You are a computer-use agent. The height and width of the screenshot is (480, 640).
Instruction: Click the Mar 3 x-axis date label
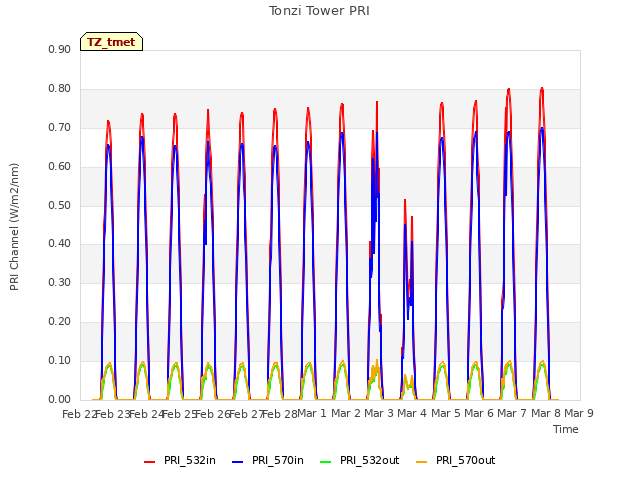[x=379, y=413]
